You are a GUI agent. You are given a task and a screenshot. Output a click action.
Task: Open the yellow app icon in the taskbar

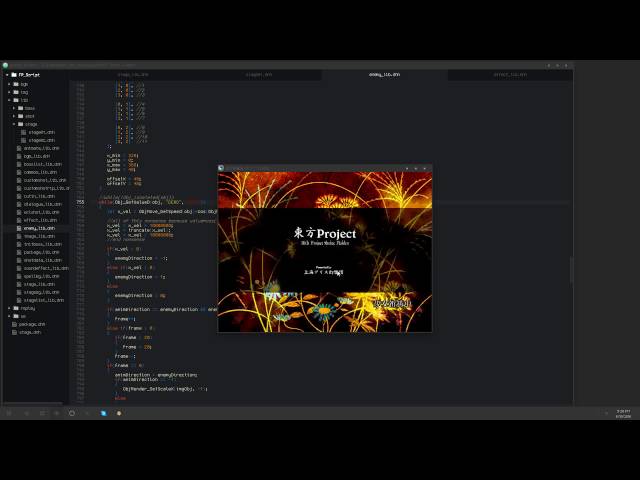click(119, 413)
